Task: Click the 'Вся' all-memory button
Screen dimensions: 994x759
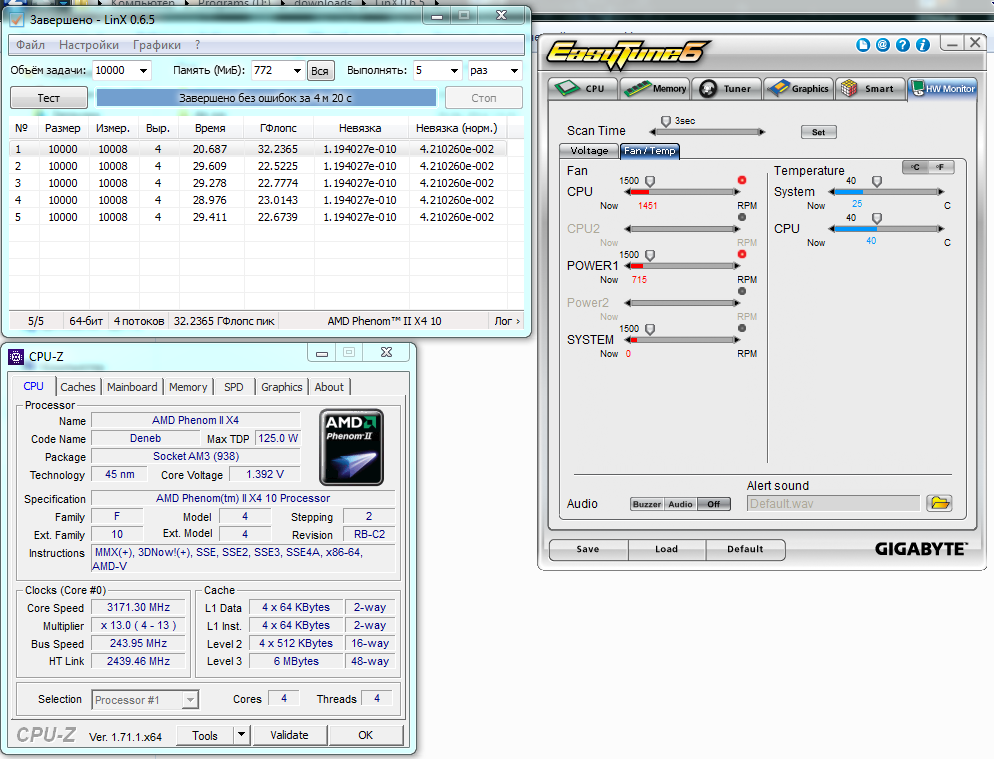Action: [x=320, y=71]
